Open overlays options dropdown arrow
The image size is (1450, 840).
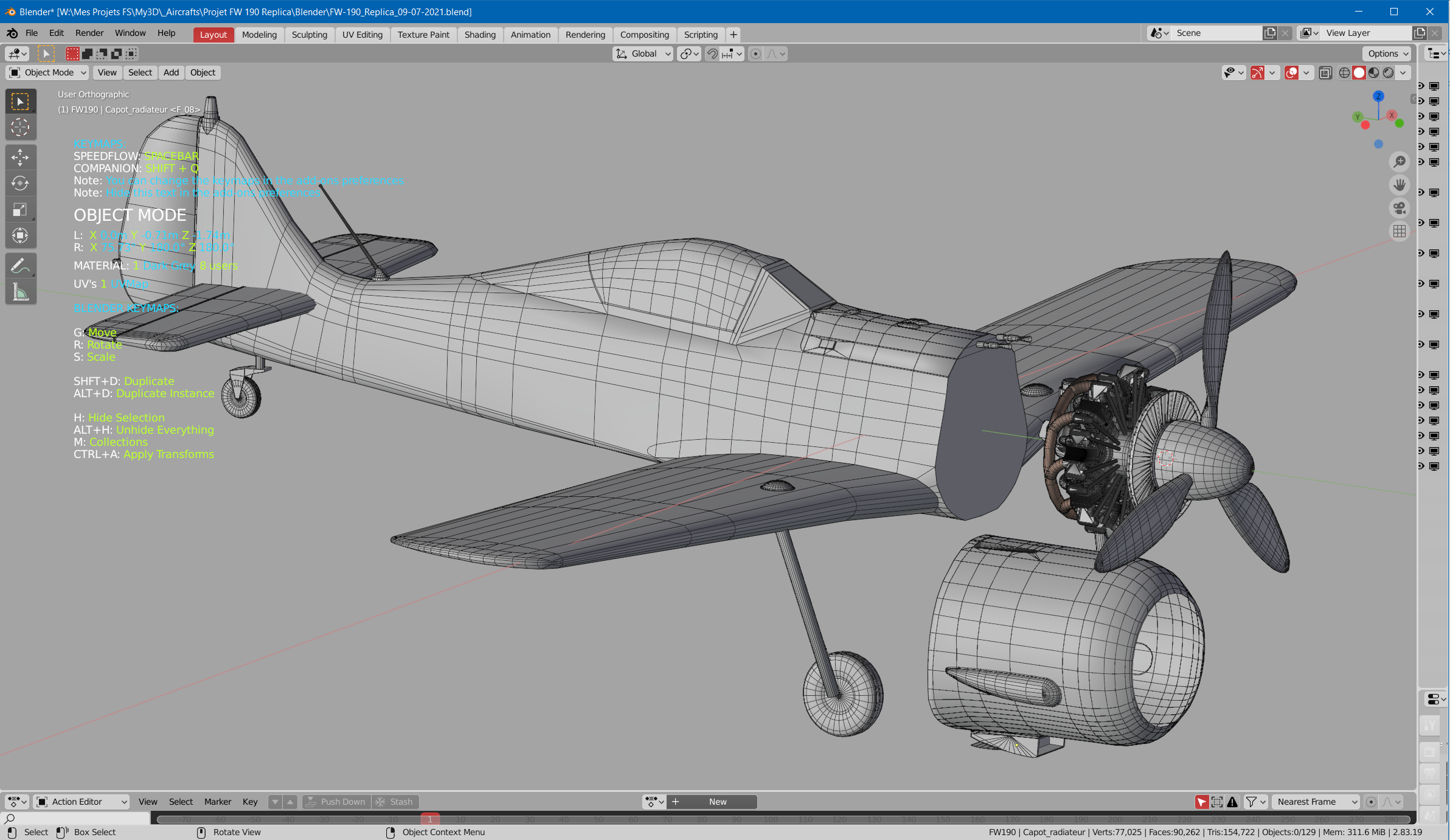tap(1306, 73)
